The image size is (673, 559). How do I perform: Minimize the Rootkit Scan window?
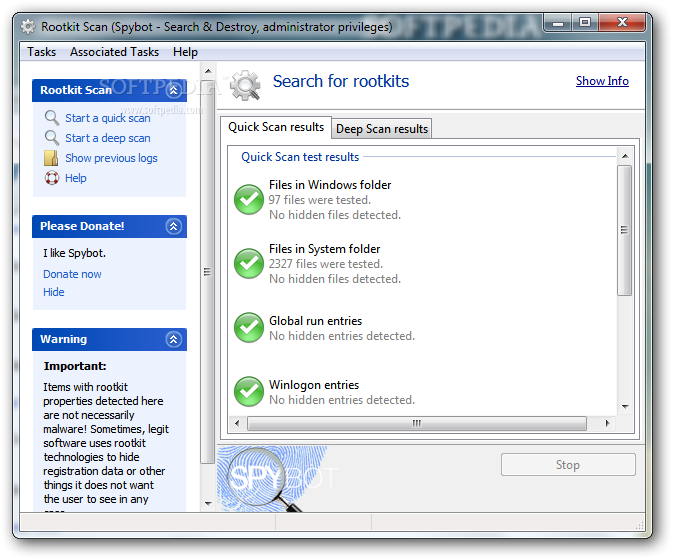click(558, 23)
